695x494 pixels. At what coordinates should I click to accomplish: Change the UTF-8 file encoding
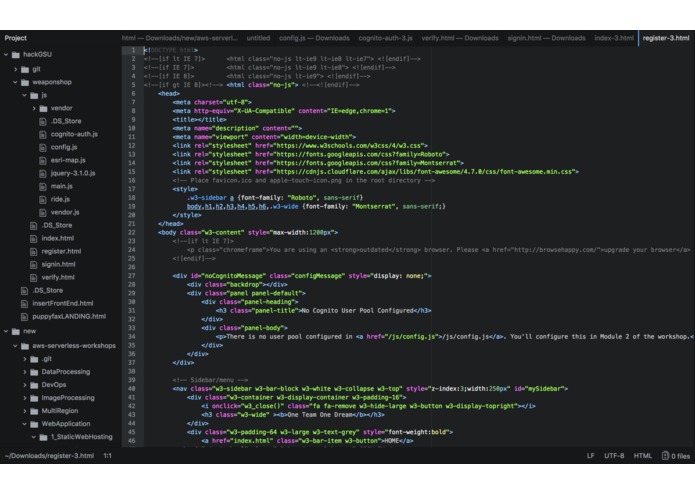[614, 455]
